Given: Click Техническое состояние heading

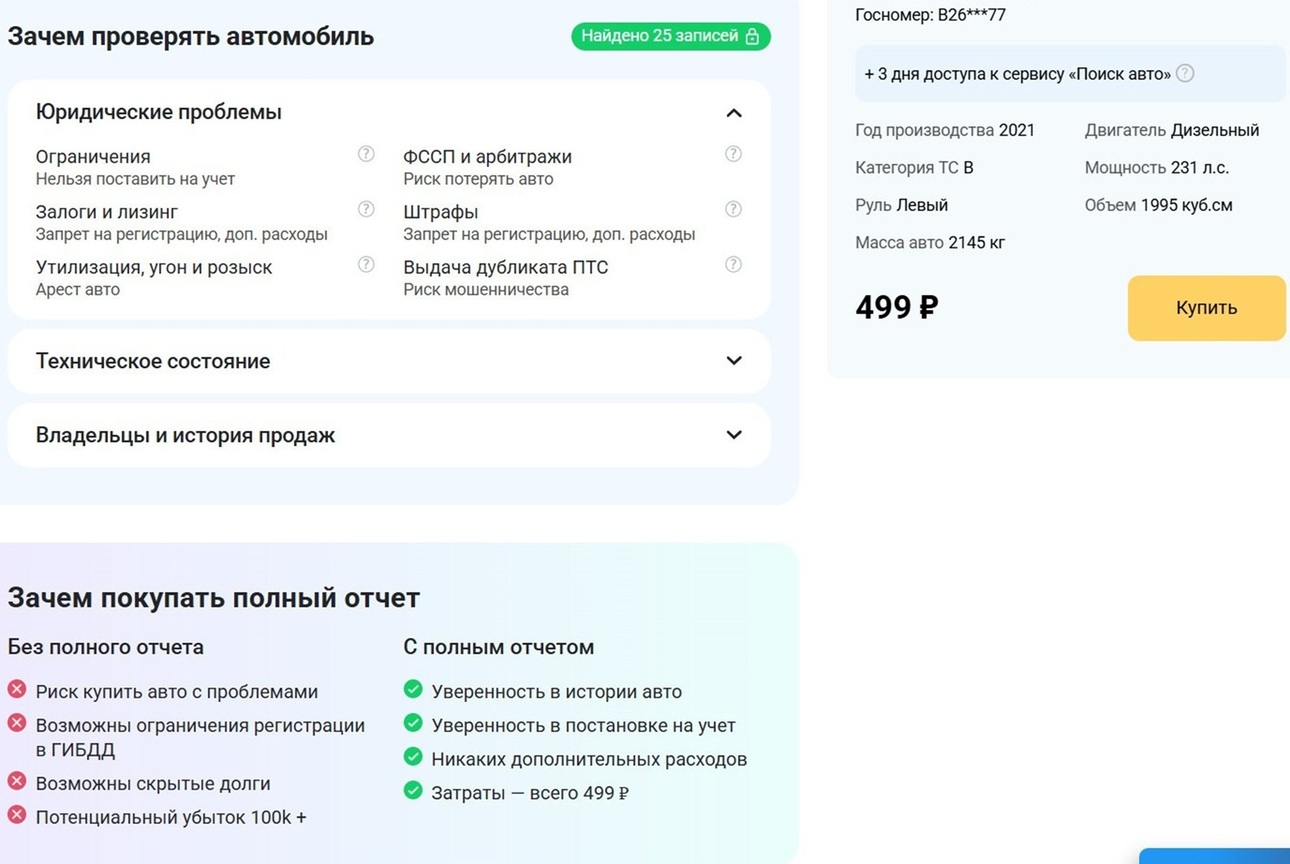Looking at the screenshot, I should [153, 361].
